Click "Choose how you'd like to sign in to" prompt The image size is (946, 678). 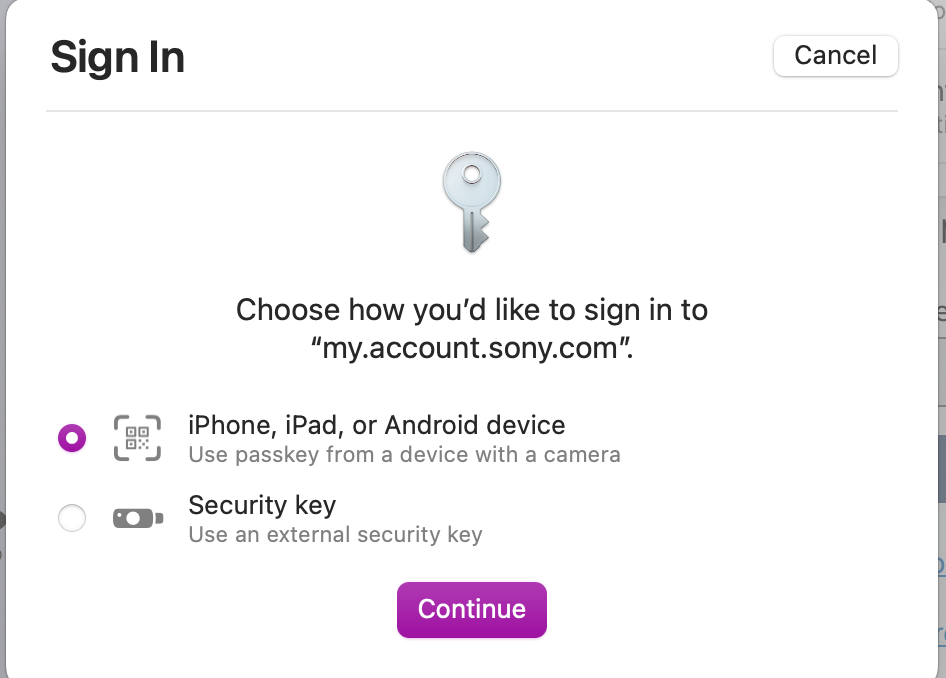[471, 310]
